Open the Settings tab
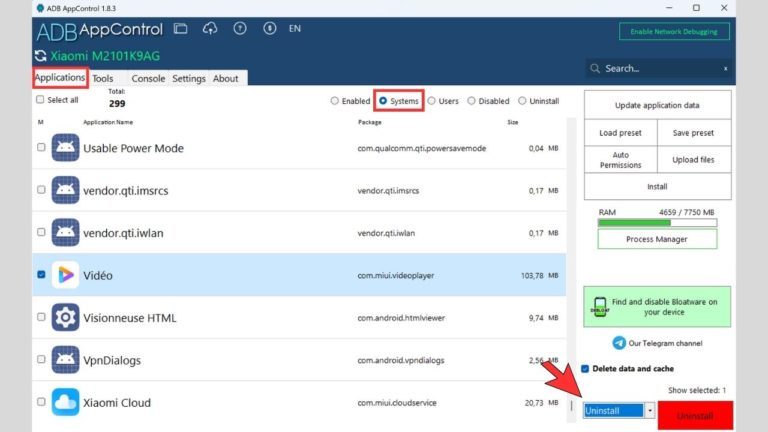Screen dimensions: 768x432 tap(189, 78)
